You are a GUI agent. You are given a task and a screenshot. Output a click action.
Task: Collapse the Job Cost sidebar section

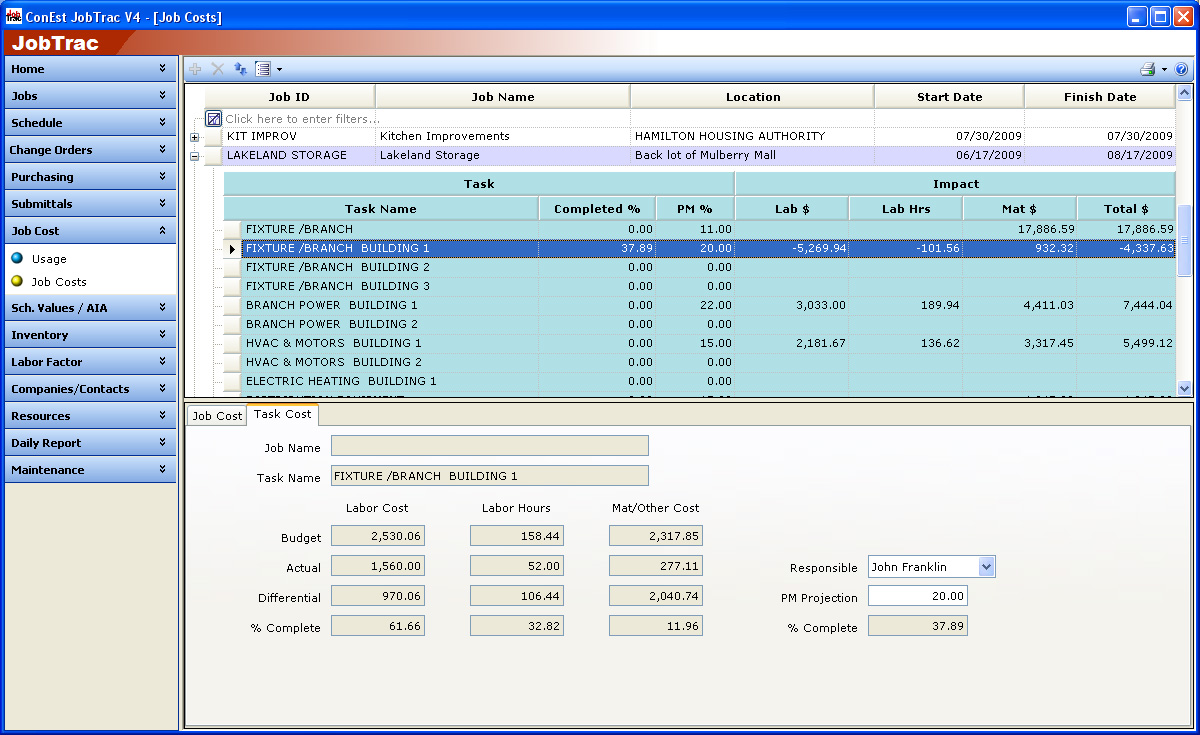point(90,231)
